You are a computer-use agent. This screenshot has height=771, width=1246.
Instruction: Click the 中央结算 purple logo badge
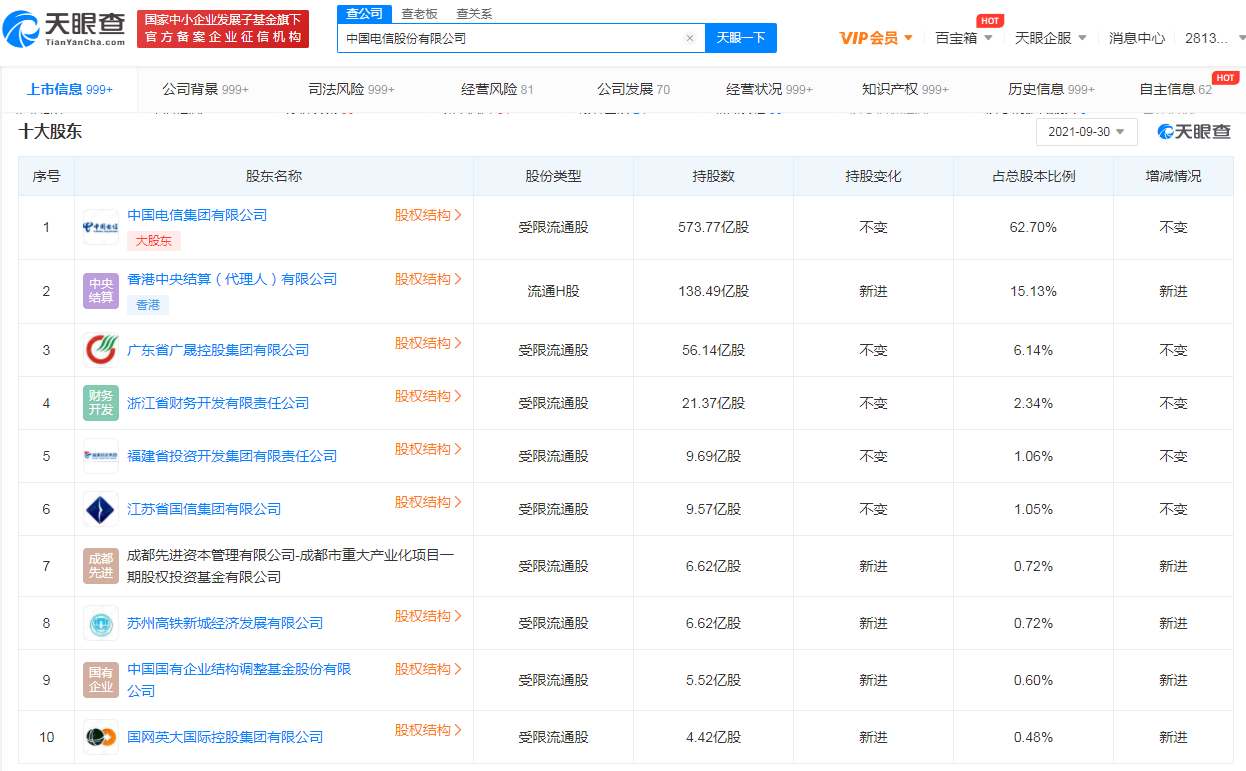click(x=101, y=291)
